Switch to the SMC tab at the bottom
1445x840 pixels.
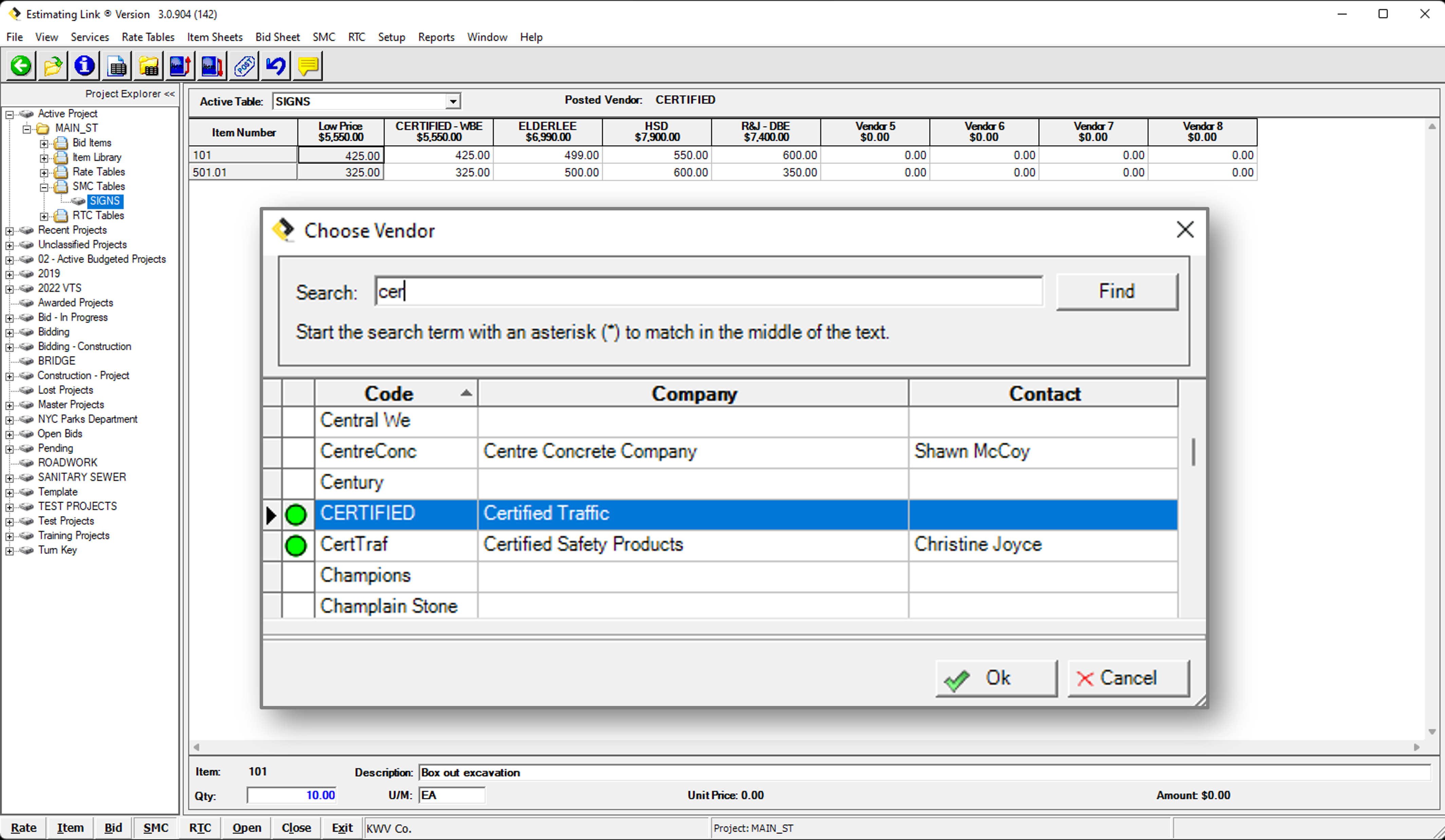point(156,828)
